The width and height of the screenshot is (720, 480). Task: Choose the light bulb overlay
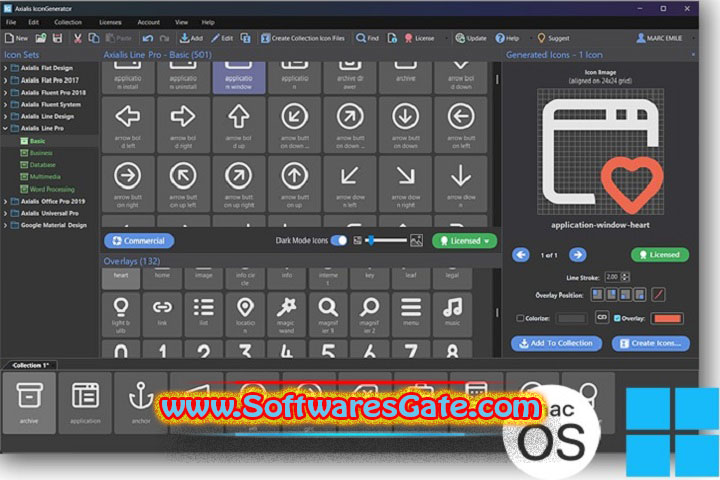click(x=121, y=314)
